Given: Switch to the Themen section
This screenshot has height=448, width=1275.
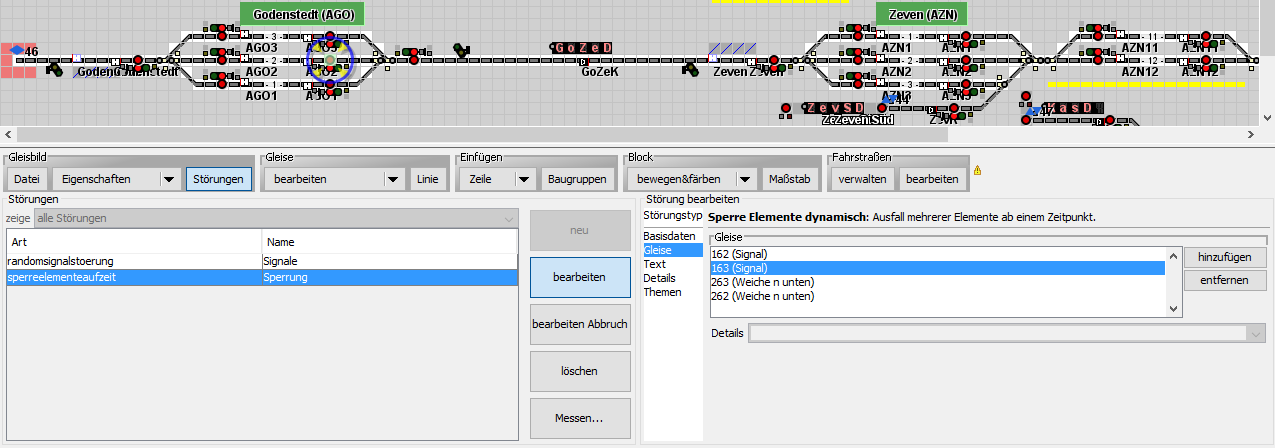Looking at the screenshot, I should pos(663,292).
